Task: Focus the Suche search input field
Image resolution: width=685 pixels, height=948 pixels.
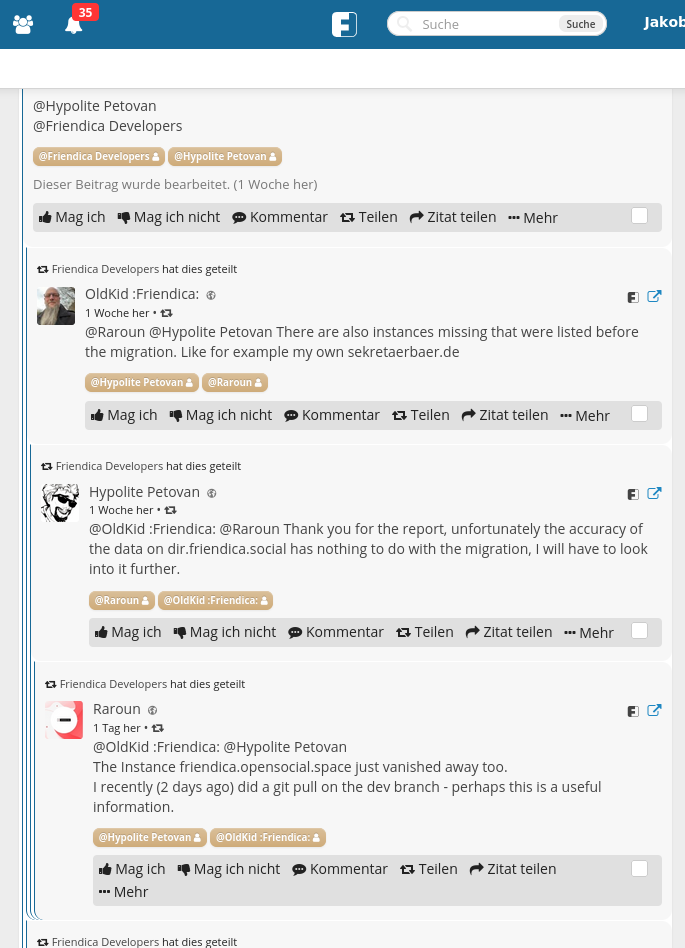Action: click(x=485, y=24)
